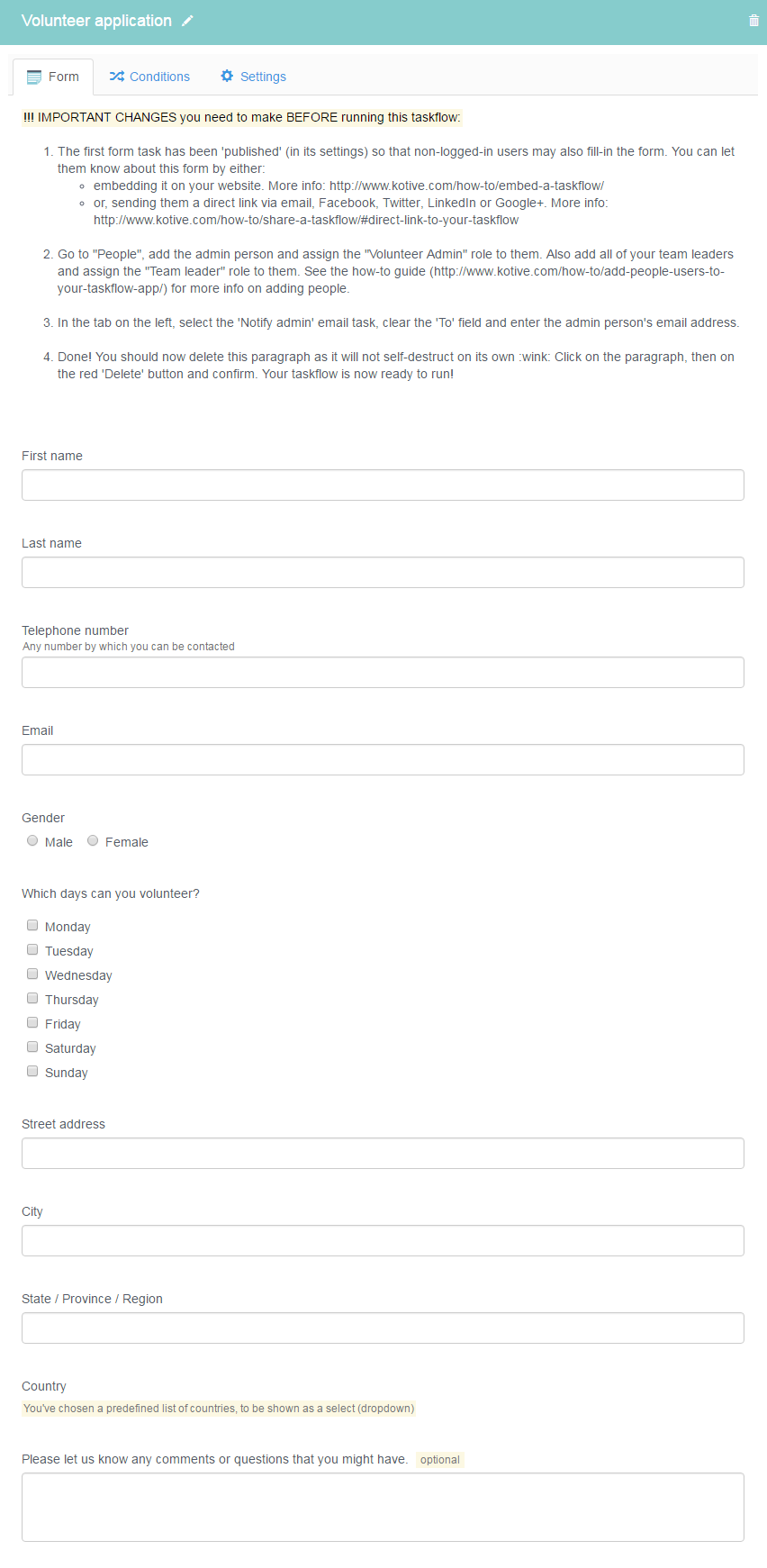Focus the Telephone number field
Image resolution: width=767 pixels, height=1568 pixels.
coord(383,672)
